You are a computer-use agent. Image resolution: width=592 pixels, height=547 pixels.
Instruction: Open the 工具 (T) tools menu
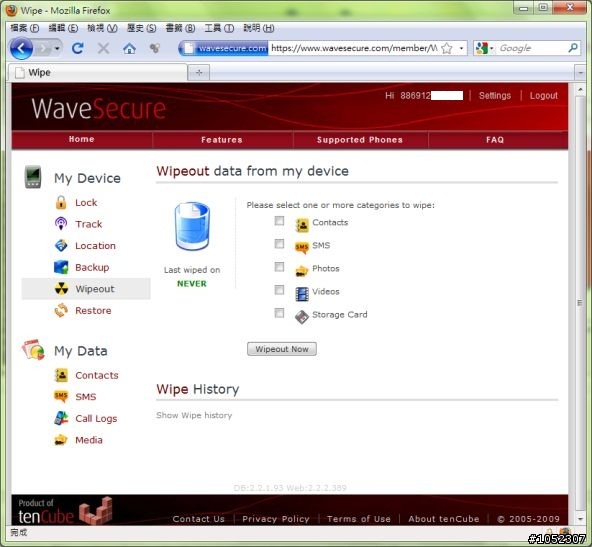tap(219, 28)
